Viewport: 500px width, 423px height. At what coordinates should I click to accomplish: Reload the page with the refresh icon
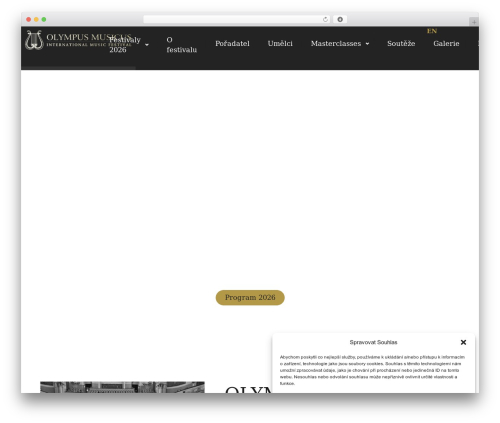[x=325, y=20]
